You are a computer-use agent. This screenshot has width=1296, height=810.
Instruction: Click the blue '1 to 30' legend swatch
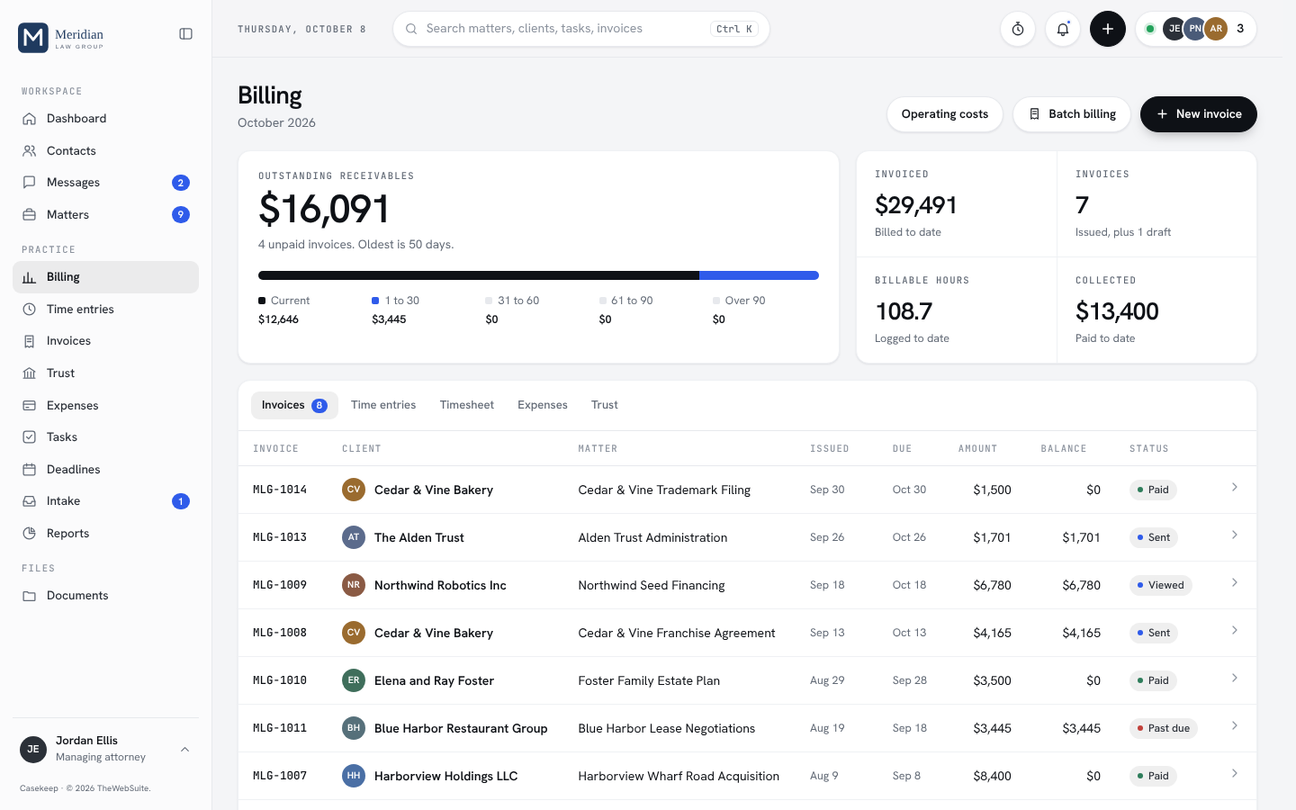coord(375,300)
